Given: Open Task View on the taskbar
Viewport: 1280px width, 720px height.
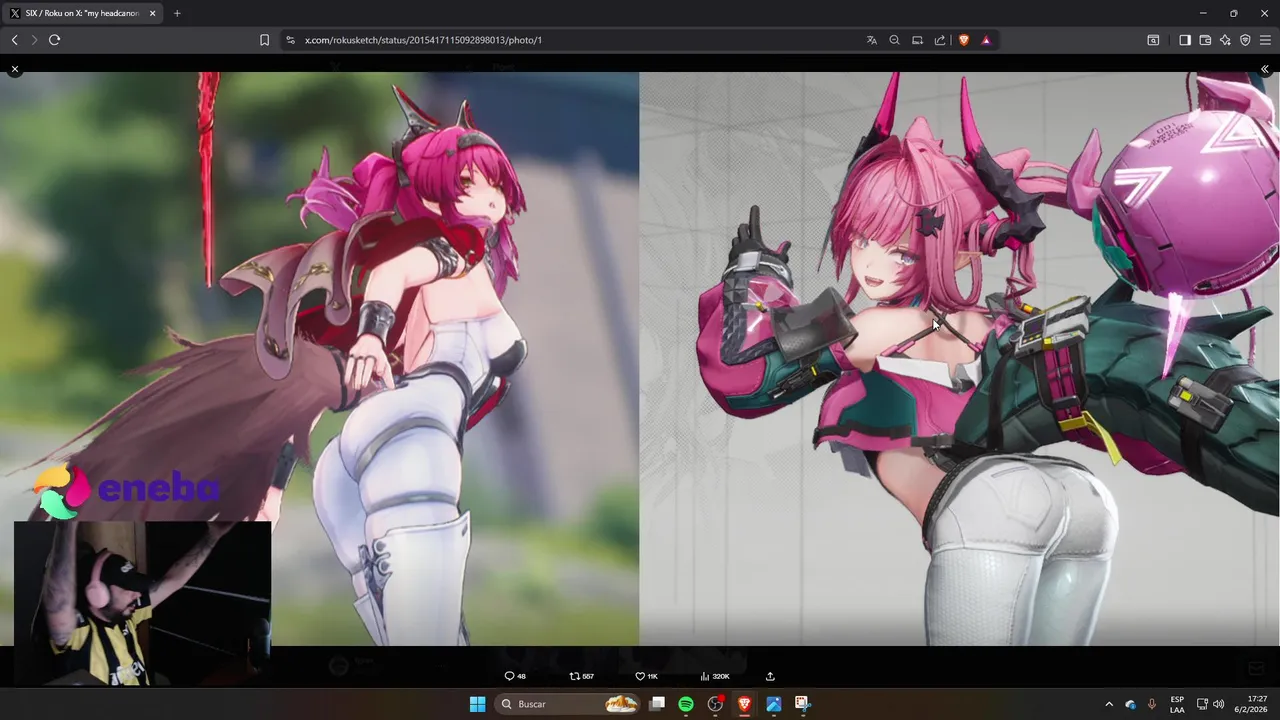Looking at the screenshot, I should tap(657, 704).
